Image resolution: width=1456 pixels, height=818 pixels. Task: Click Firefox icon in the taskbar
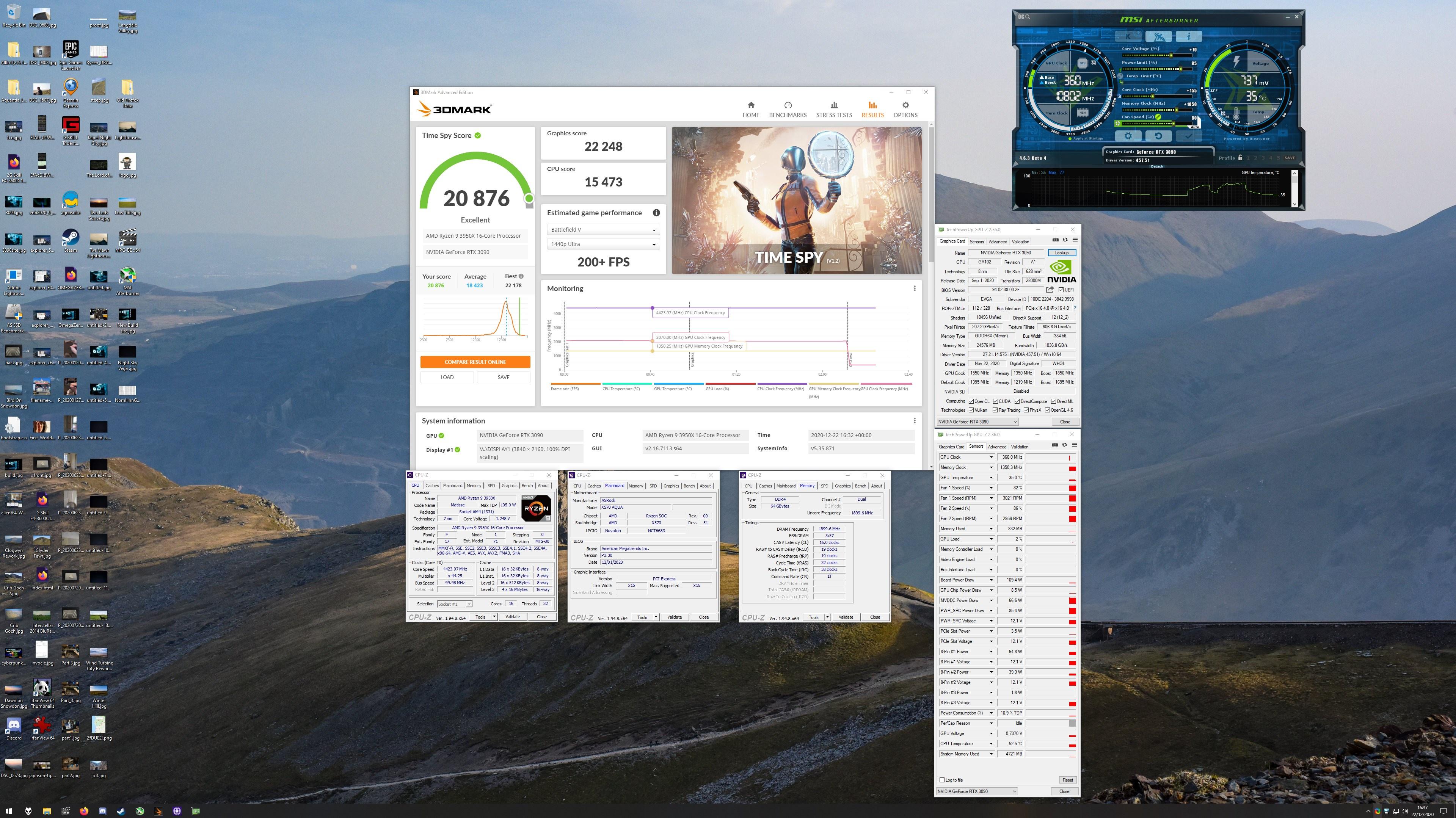84,811
